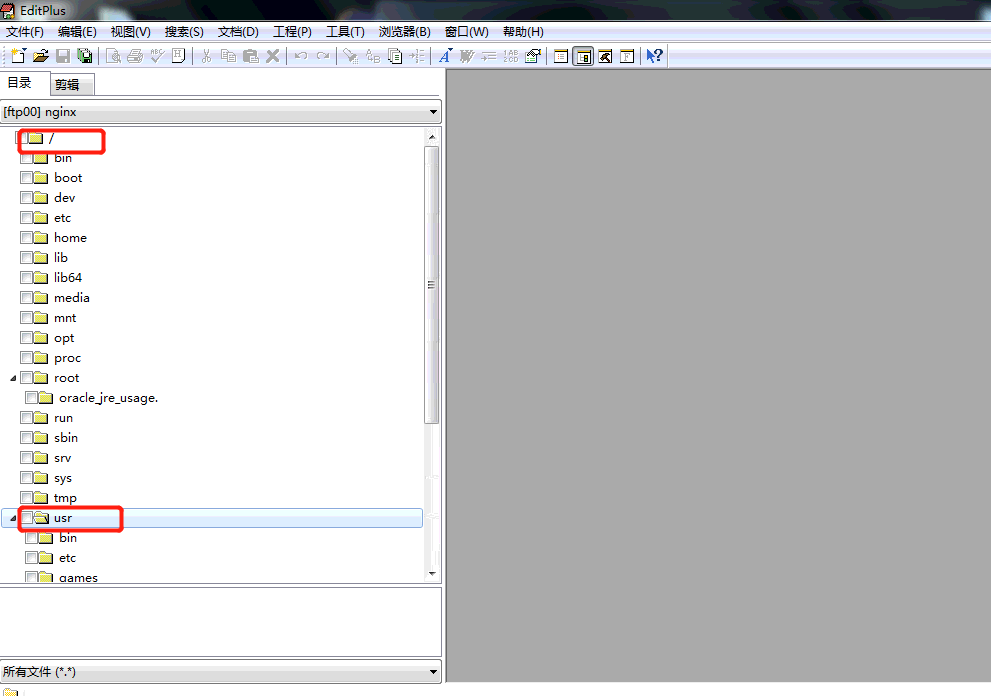Click the Replace A-B icon

[373, 56]
